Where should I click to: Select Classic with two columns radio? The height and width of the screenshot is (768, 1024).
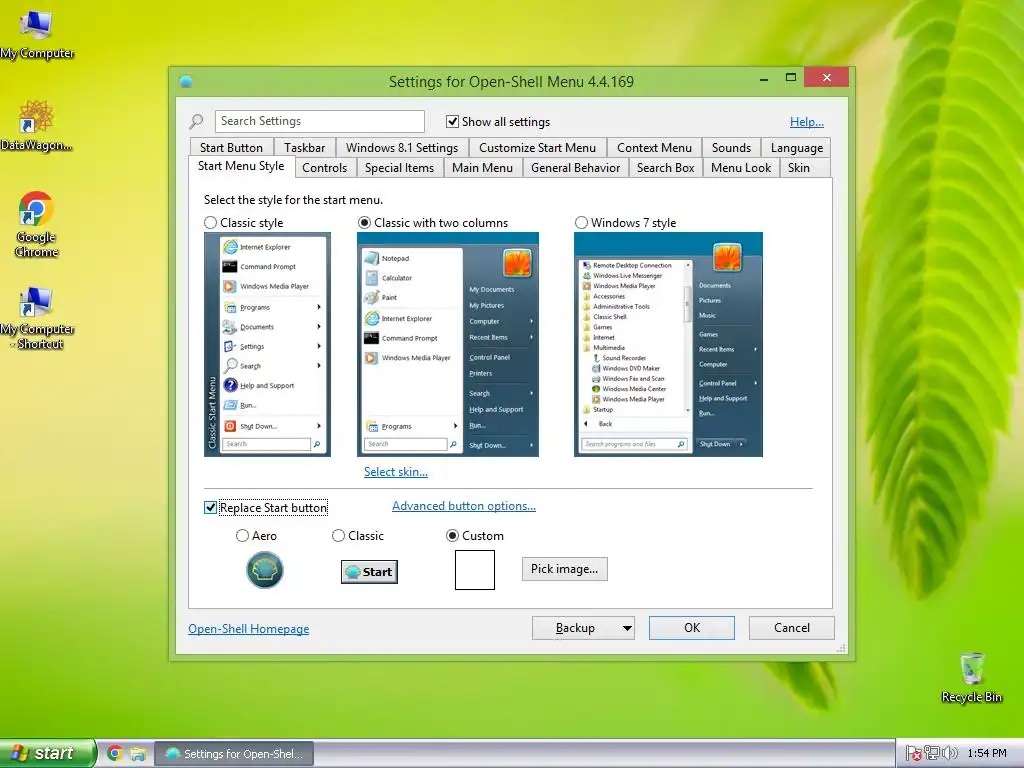point(364,223)
